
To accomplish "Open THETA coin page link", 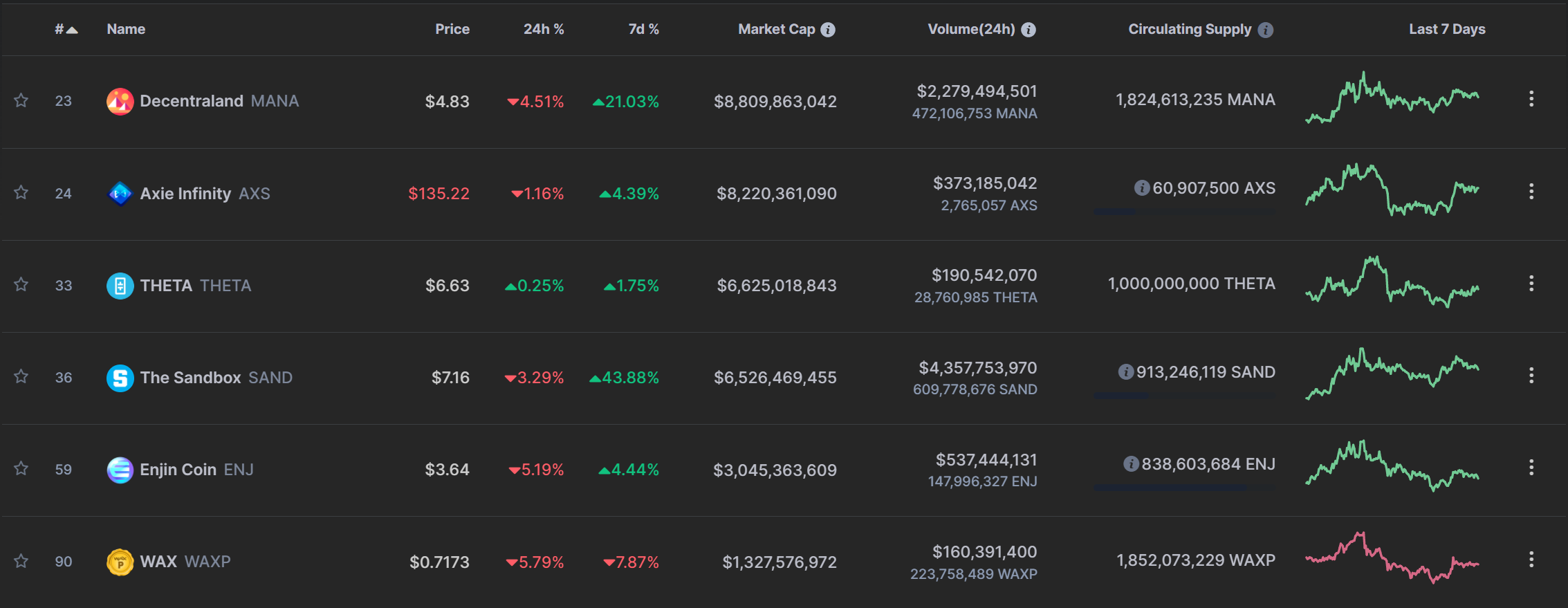I will click(x=196, y=286).
